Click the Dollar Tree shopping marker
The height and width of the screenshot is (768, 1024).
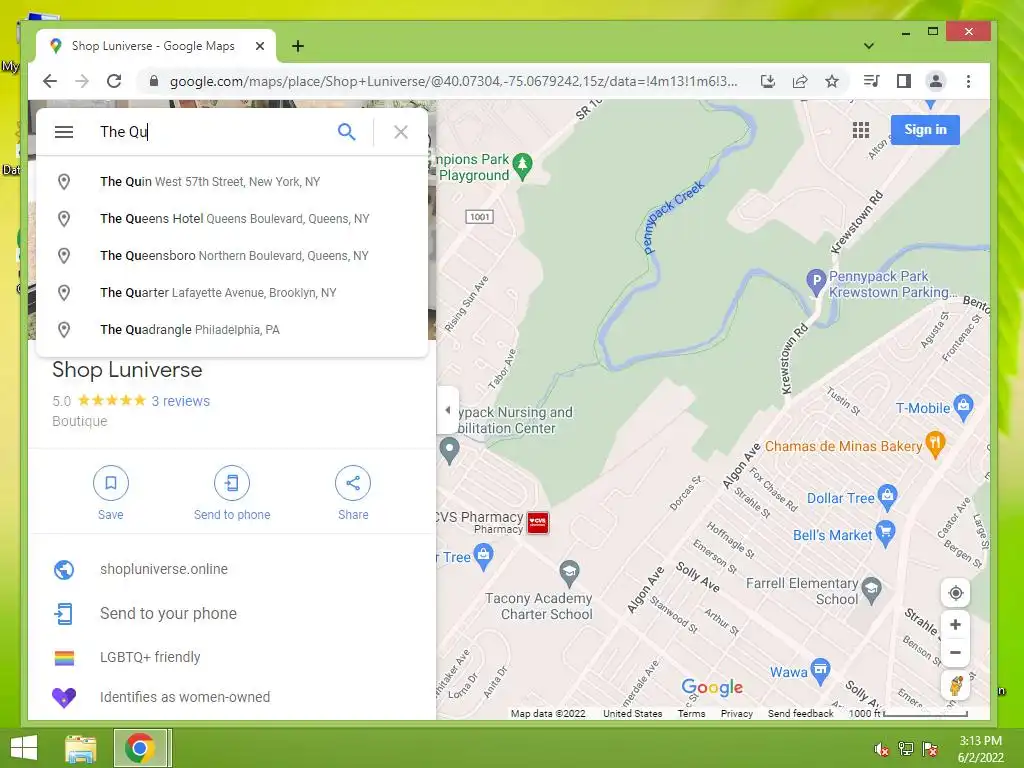click(x=887, y=498)
